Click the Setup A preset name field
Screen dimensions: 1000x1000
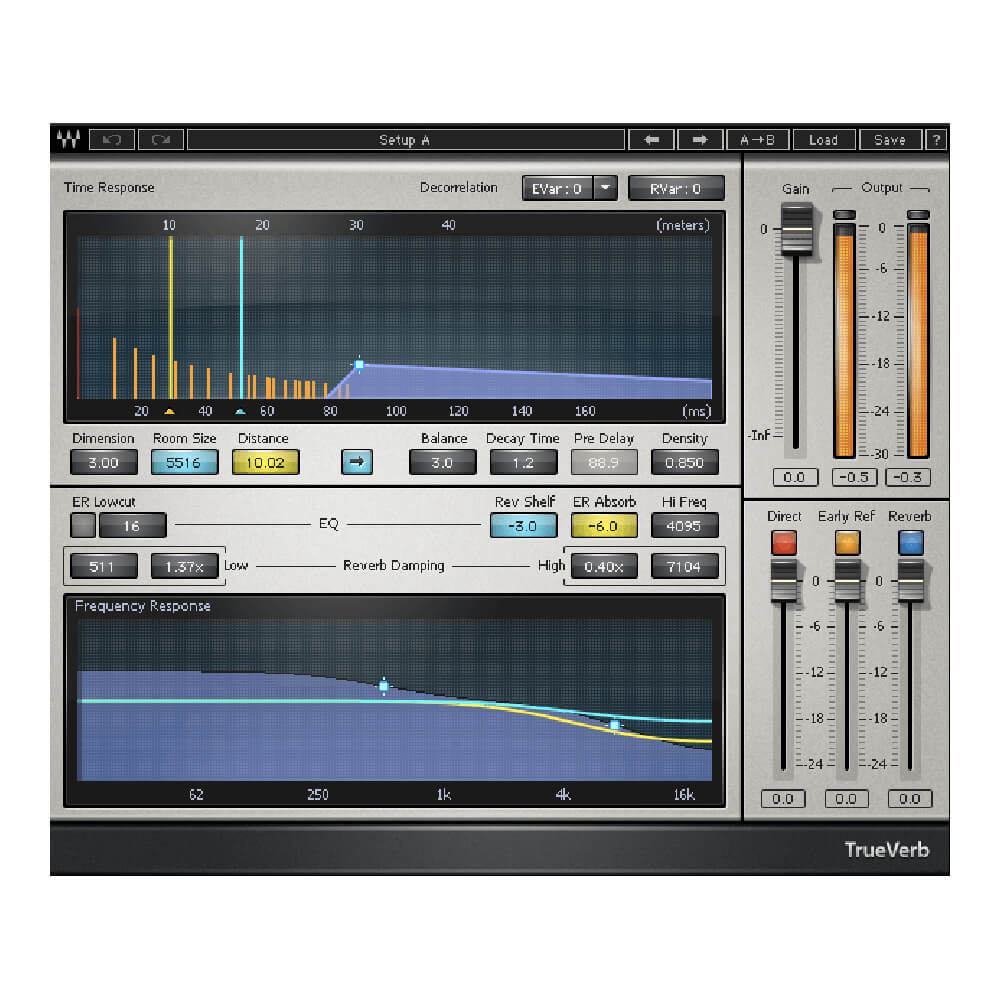405,140
